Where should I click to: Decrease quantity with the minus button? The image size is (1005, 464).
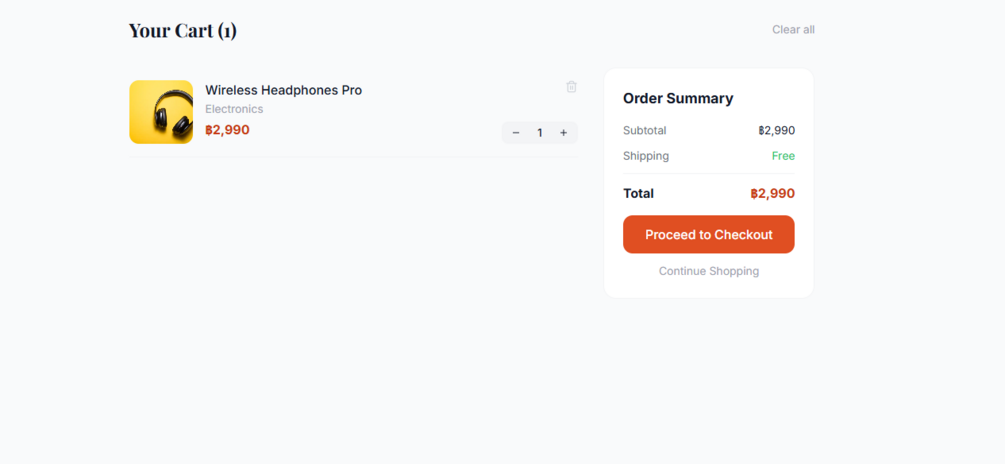click(x=516, y=133)
